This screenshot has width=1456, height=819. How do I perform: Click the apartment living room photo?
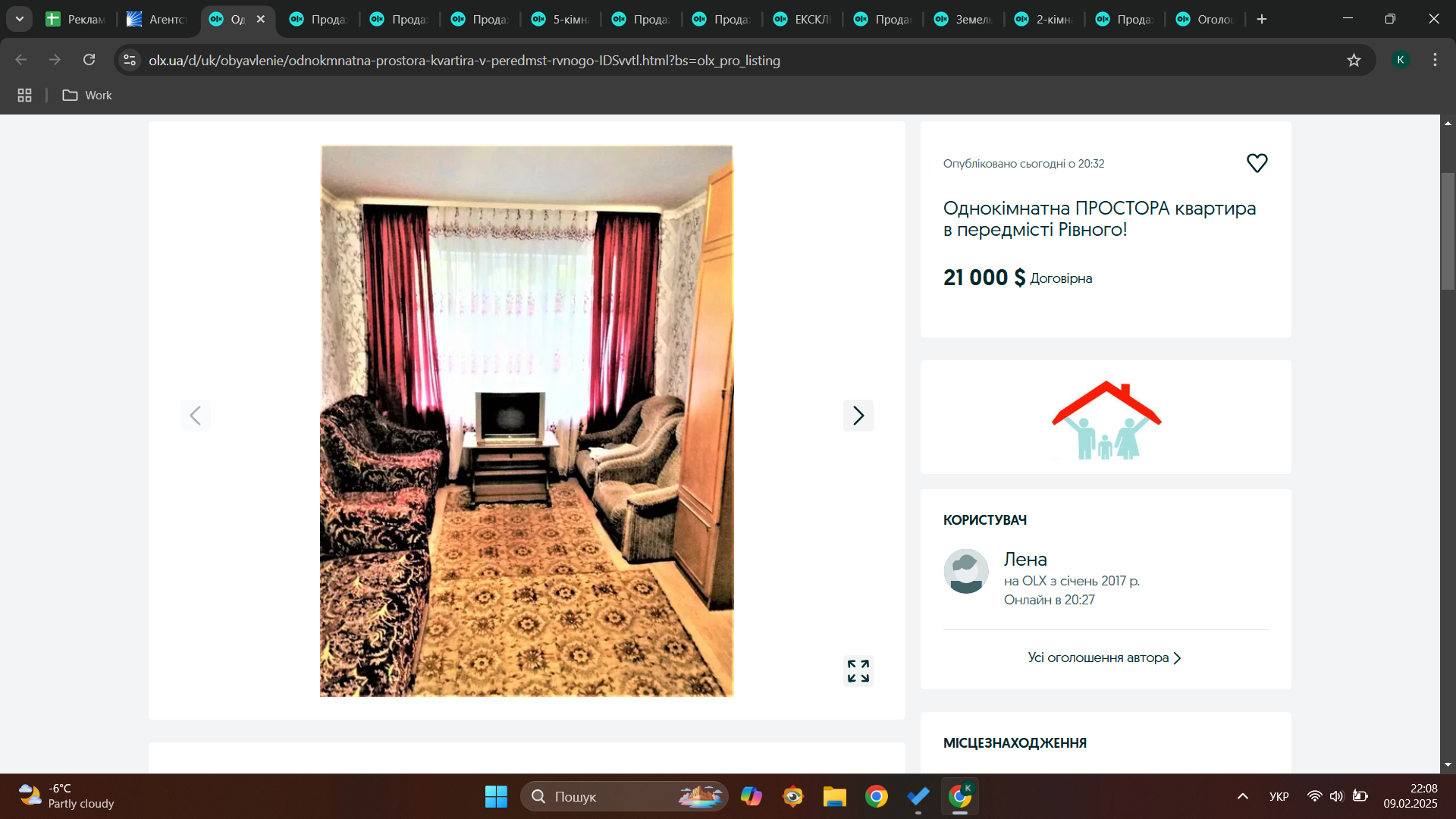click(x=526, y=421)
